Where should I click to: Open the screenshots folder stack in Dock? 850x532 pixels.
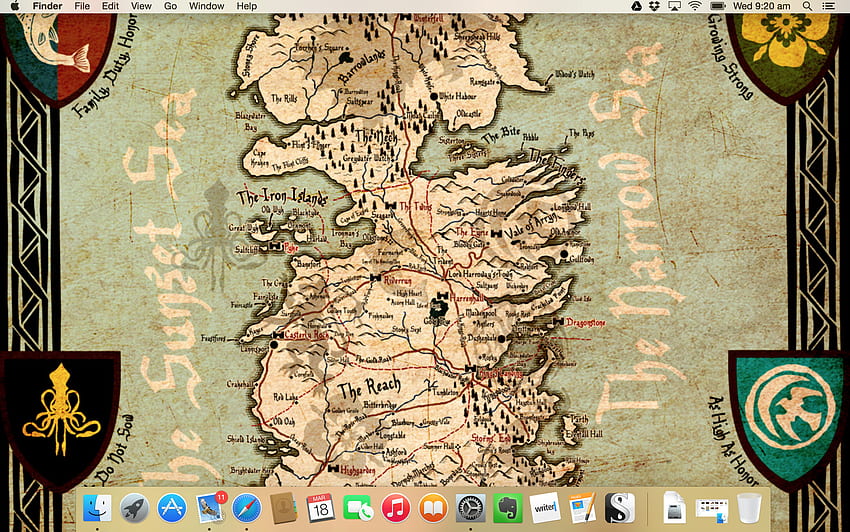tap(711, 511)
